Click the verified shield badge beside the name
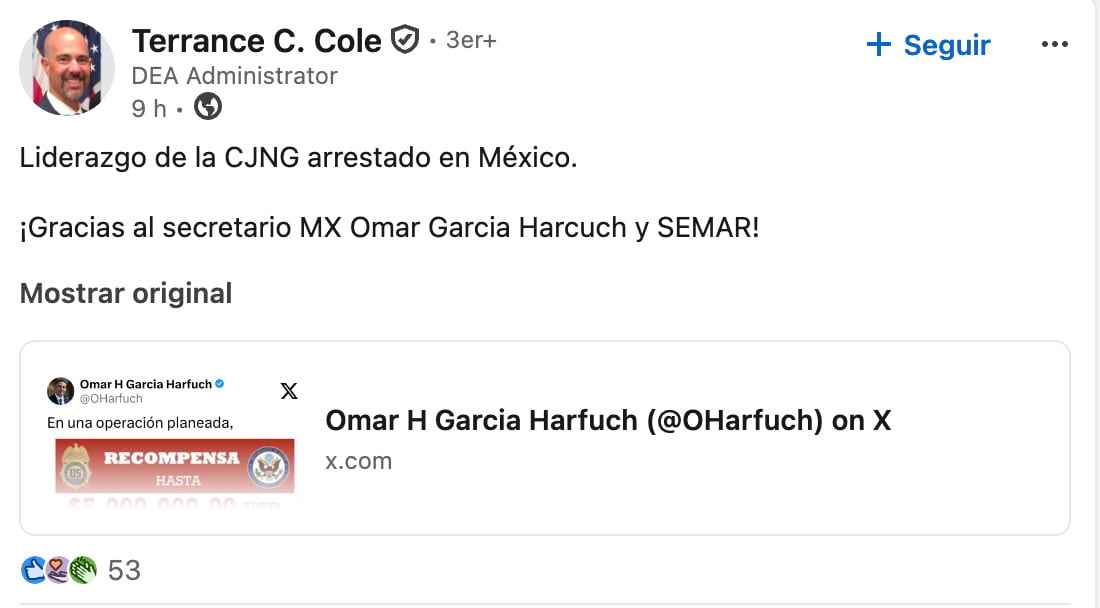This screenshot has height=608, width=1100. click(x=404, y=41)
